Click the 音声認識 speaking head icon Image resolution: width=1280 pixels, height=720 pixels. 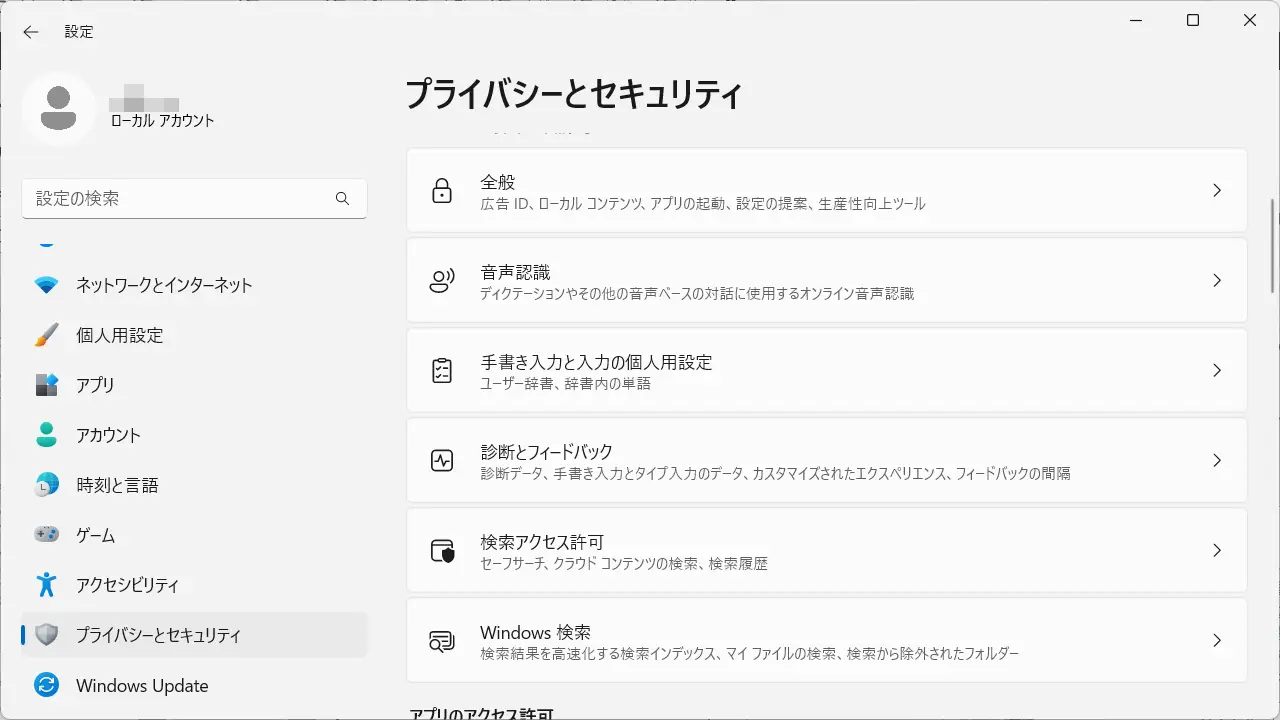pos(442,280)
